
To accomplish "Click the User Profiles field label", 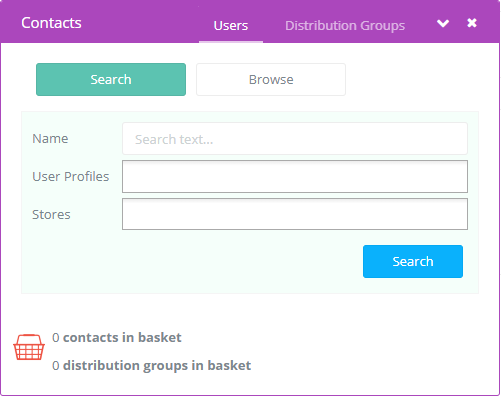I will click(x=71, y=176).
